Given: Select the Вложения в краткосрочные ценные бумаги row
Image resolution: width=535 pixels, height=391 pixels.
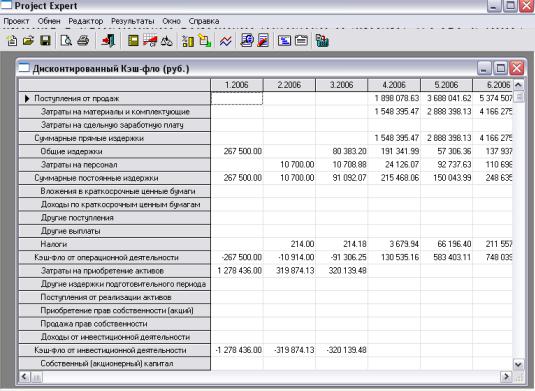Looking at the screenshot, I should (x=115, y=191).
